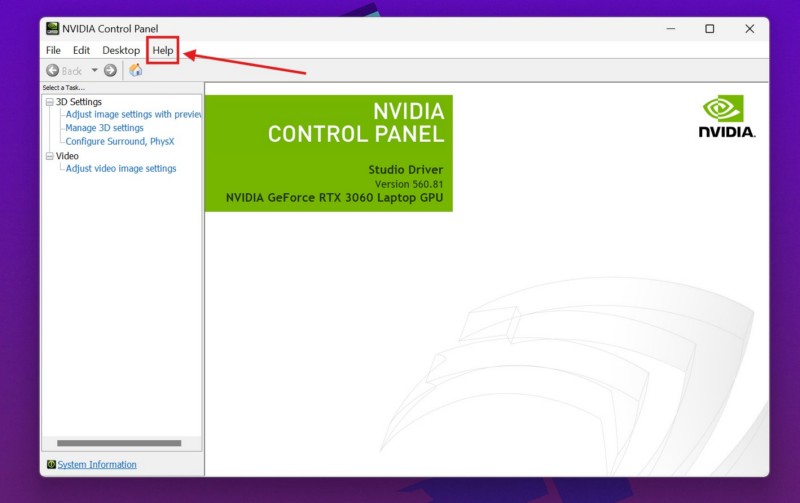Click the NVIDIA logo at top right
This screenshot has width=800, height=503.
point(727,117)
